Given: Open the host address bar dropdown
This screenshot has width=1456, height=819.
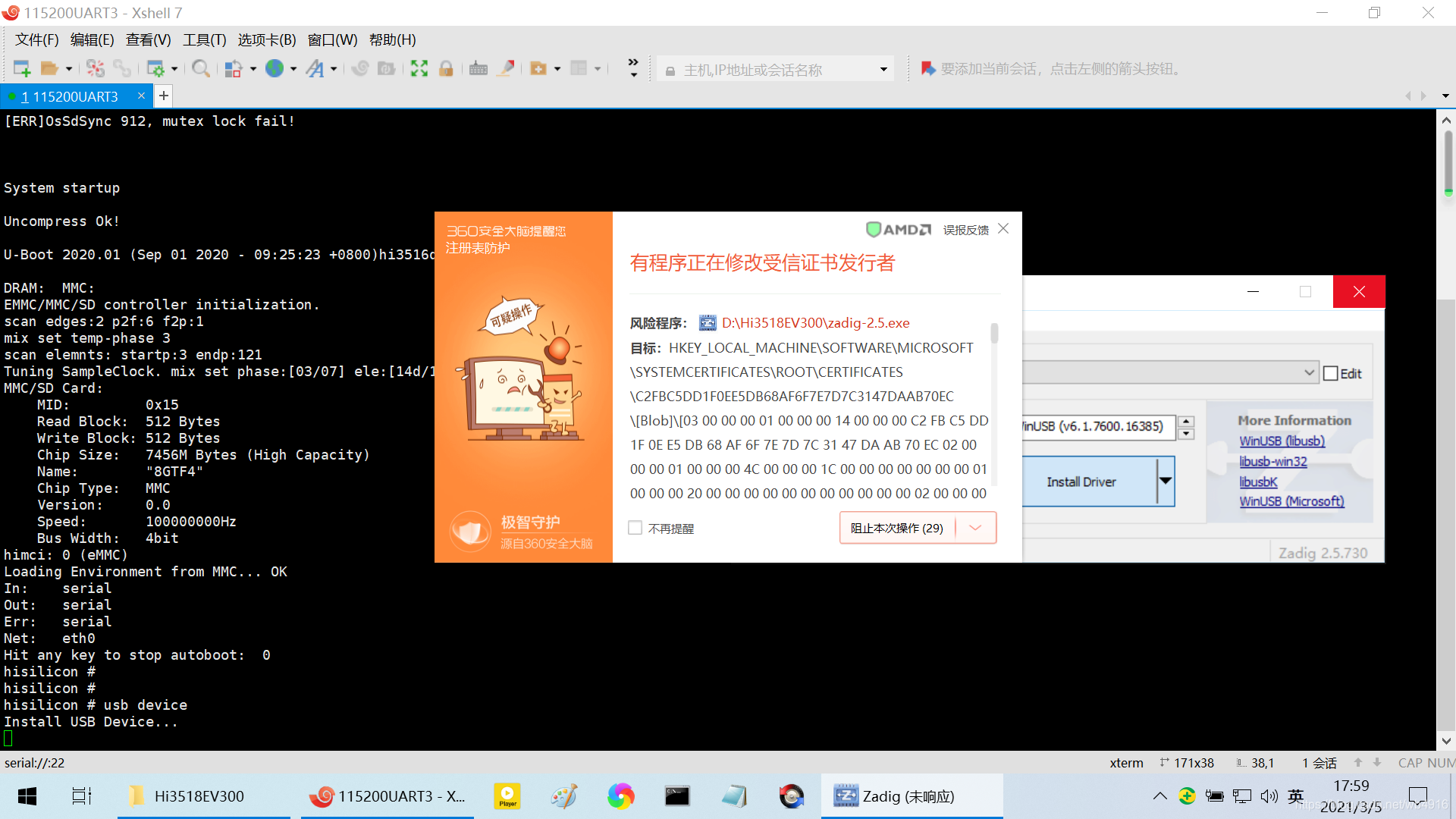Looking at the screenshot, I should [883, 70].
